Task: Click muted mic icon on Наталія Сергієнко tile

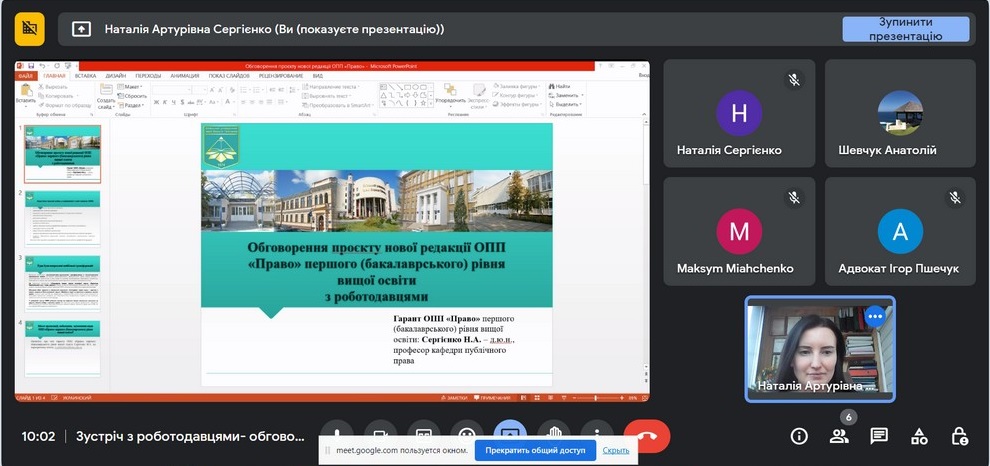Action: [794, 80]
